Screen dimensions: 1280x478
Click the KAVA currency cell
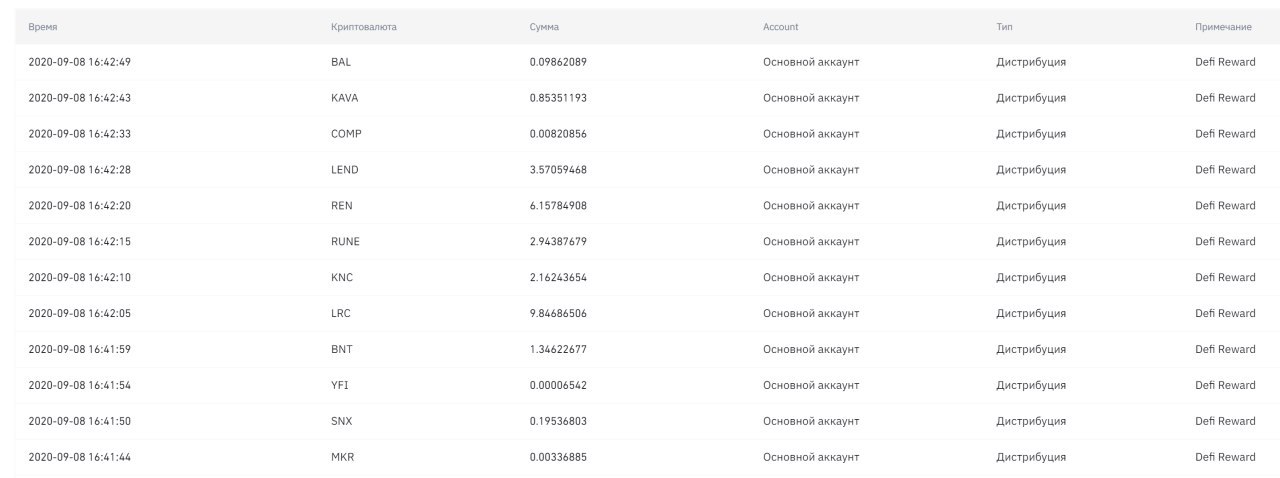pos(344,98)
